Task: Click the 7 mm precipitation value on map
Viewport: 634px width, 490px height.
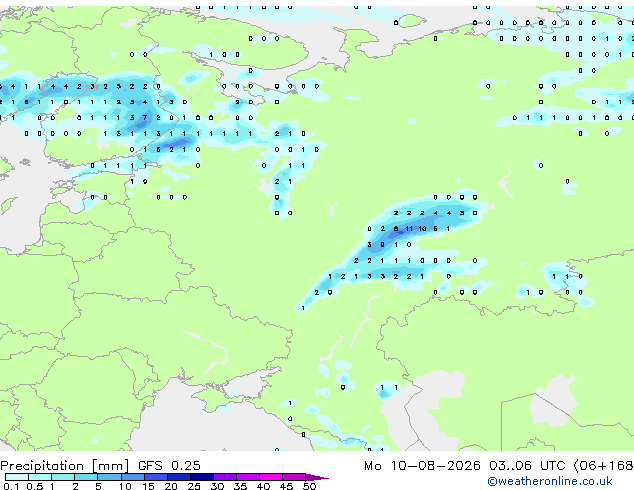Action: pyautogui.click(x=145, y=118)
